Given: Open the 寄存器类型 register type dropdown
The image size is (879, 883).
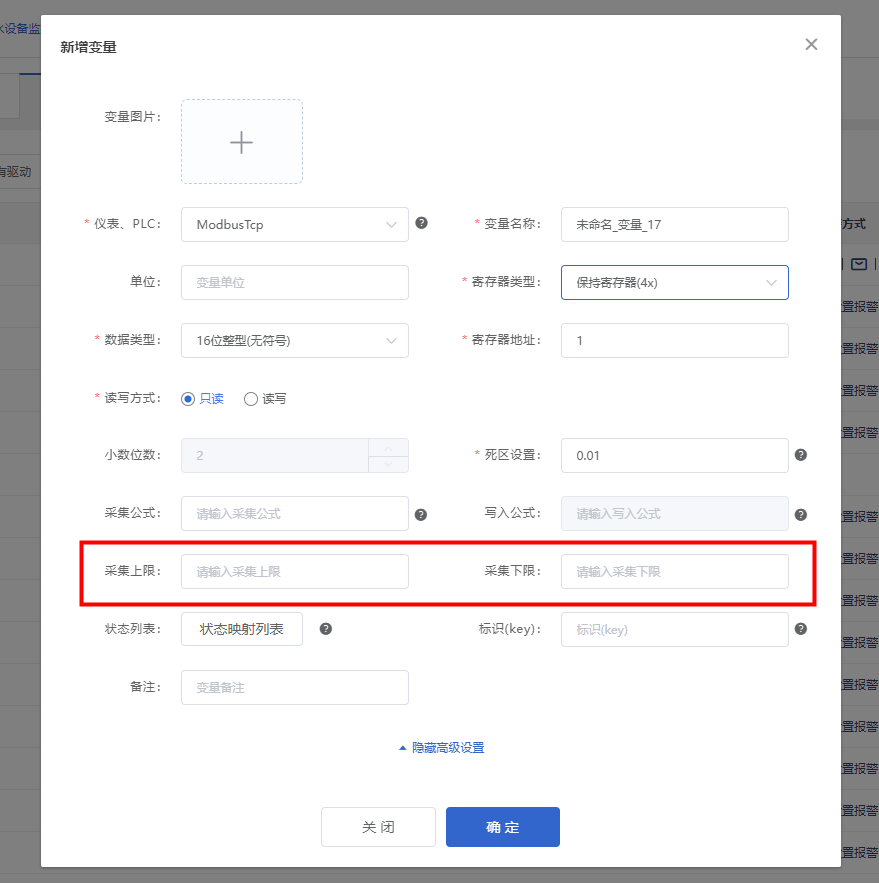Looking at the screenshot, I should tap(674, 282).
